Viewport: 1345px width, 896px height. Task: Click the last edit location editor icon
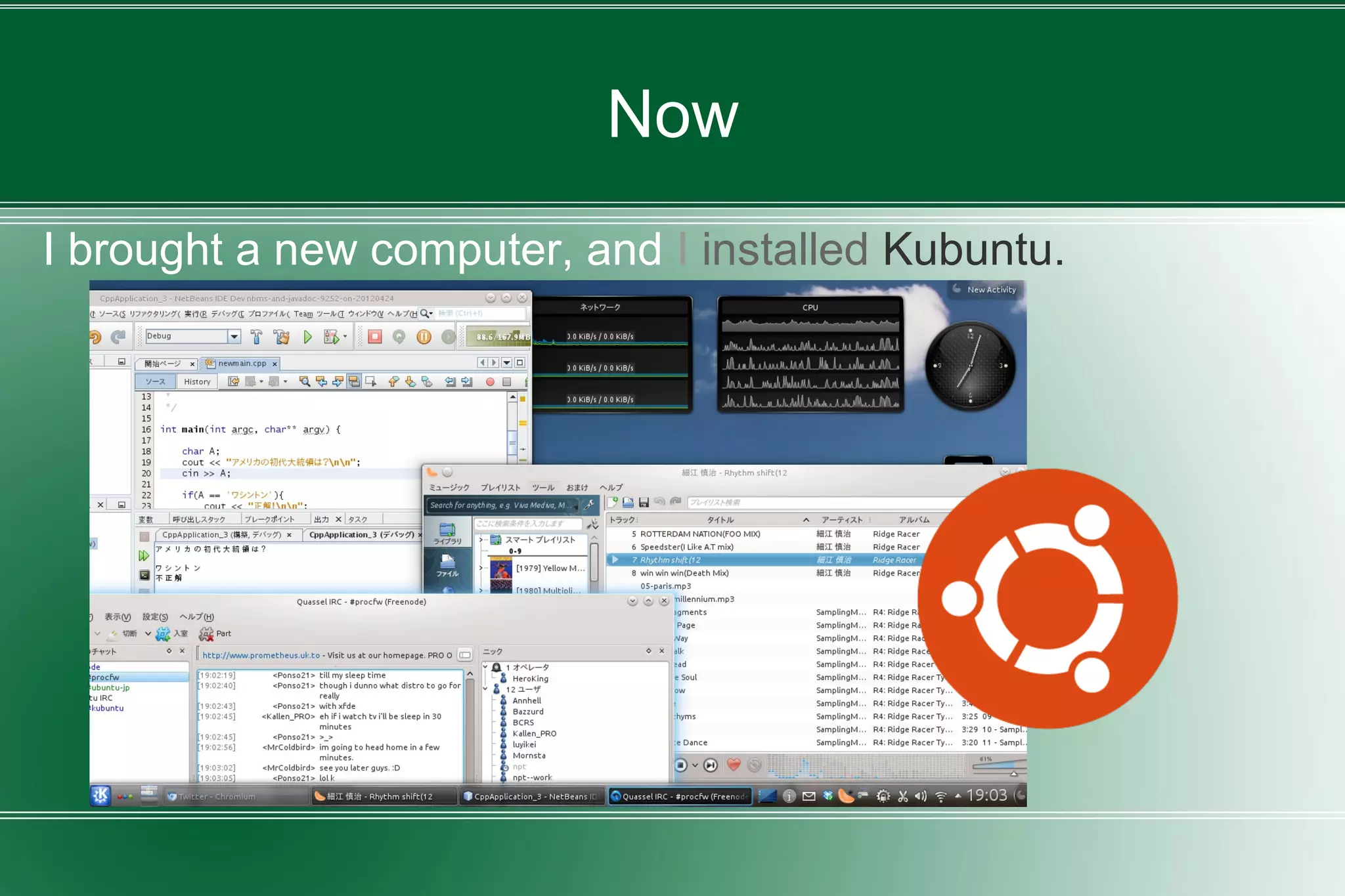[x=233, y=381]
